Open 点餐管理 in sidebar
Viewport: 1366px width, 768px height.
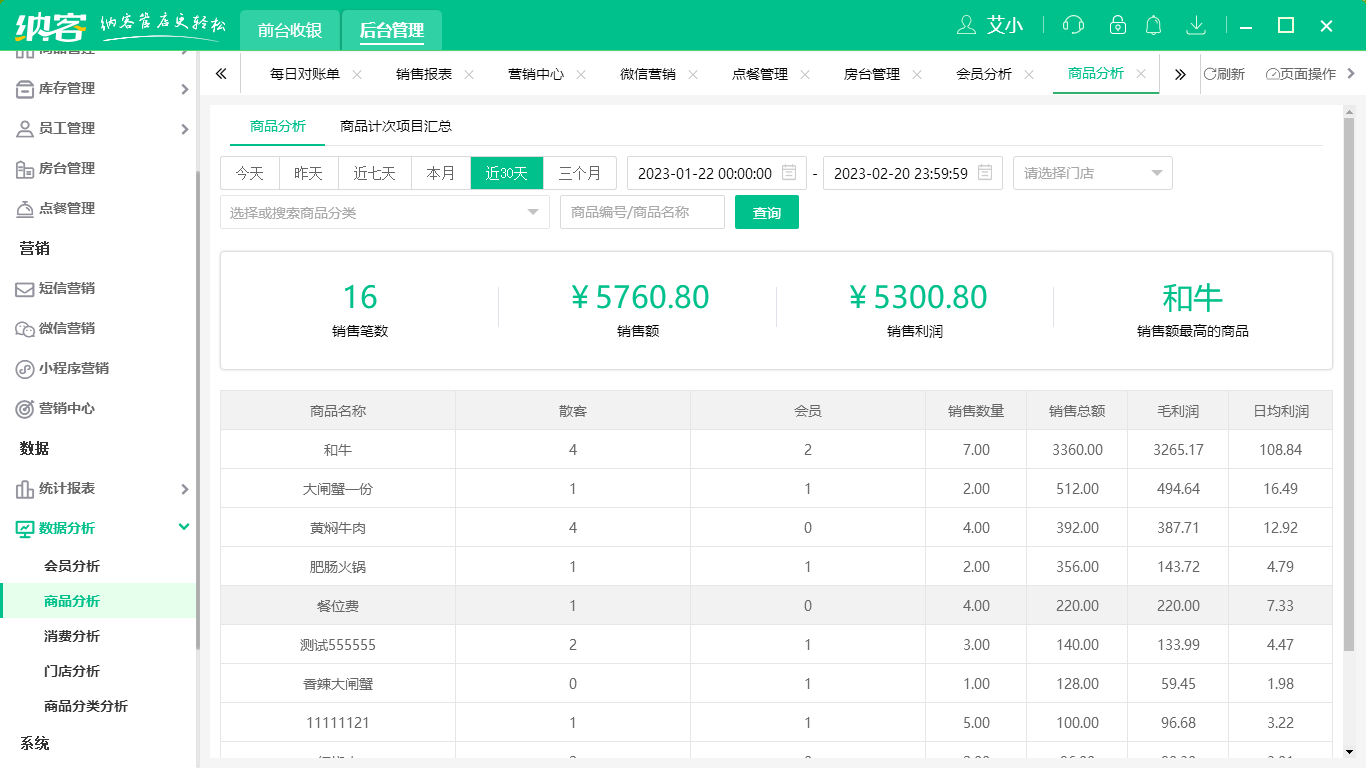point(67,208)
